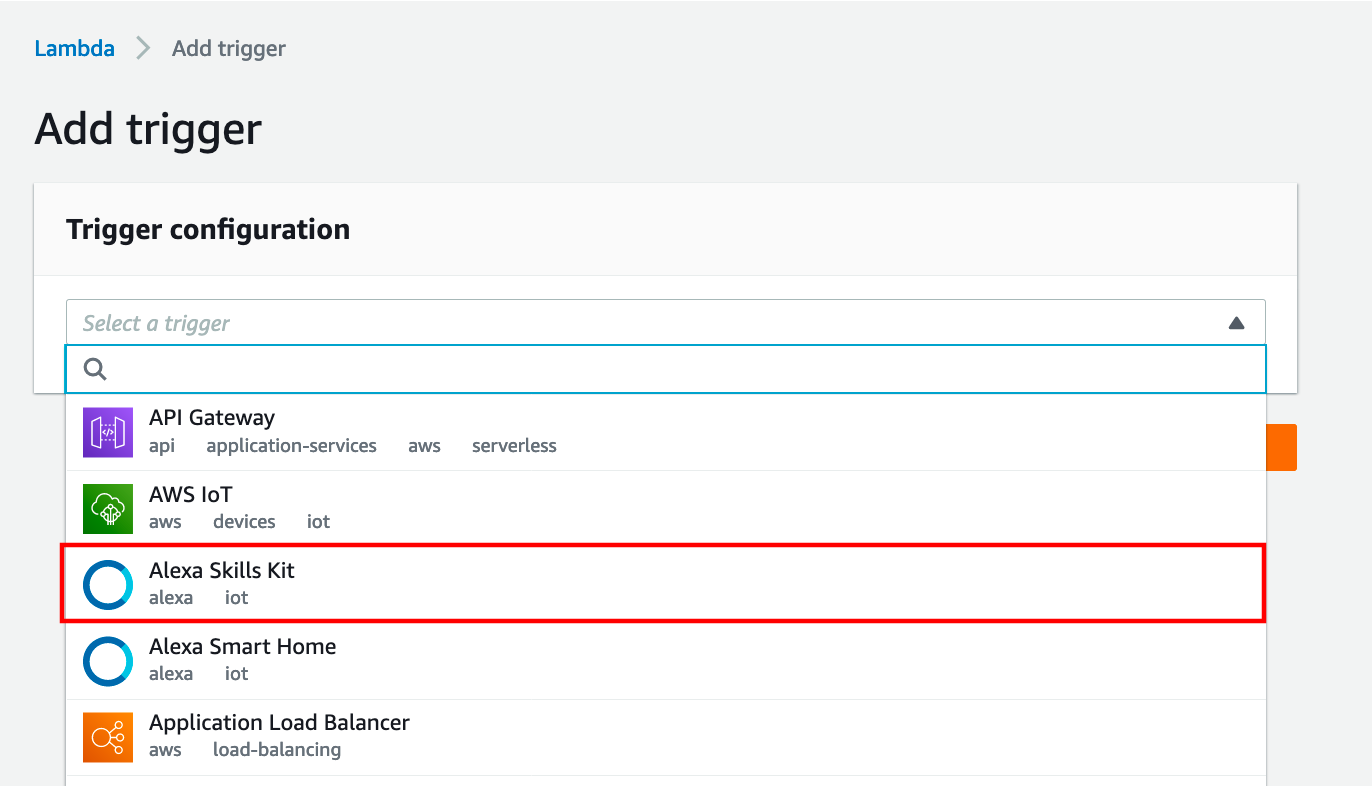Collapse the Select a trigger dropdown arrow
This screenshot has height=786, width=1372.
point(1236,323)
